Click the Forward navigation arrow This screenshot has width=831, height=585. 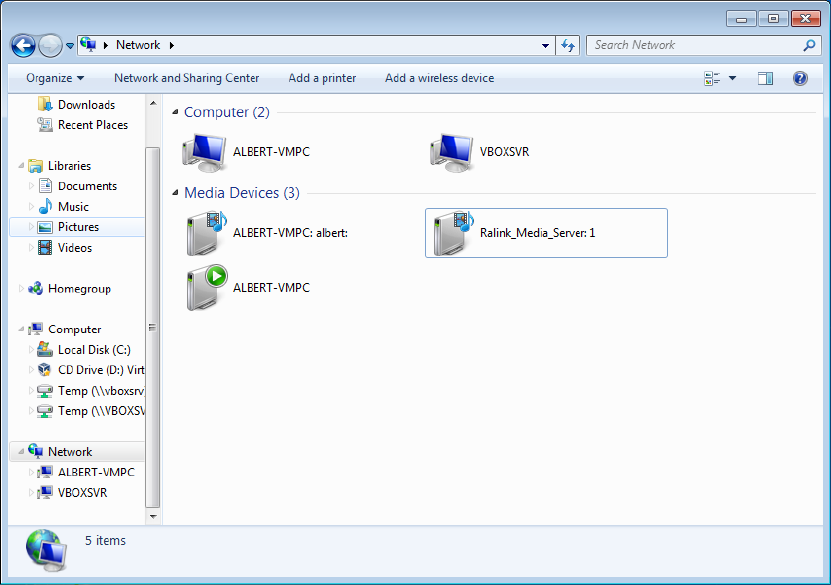click(x=51, y=46)
